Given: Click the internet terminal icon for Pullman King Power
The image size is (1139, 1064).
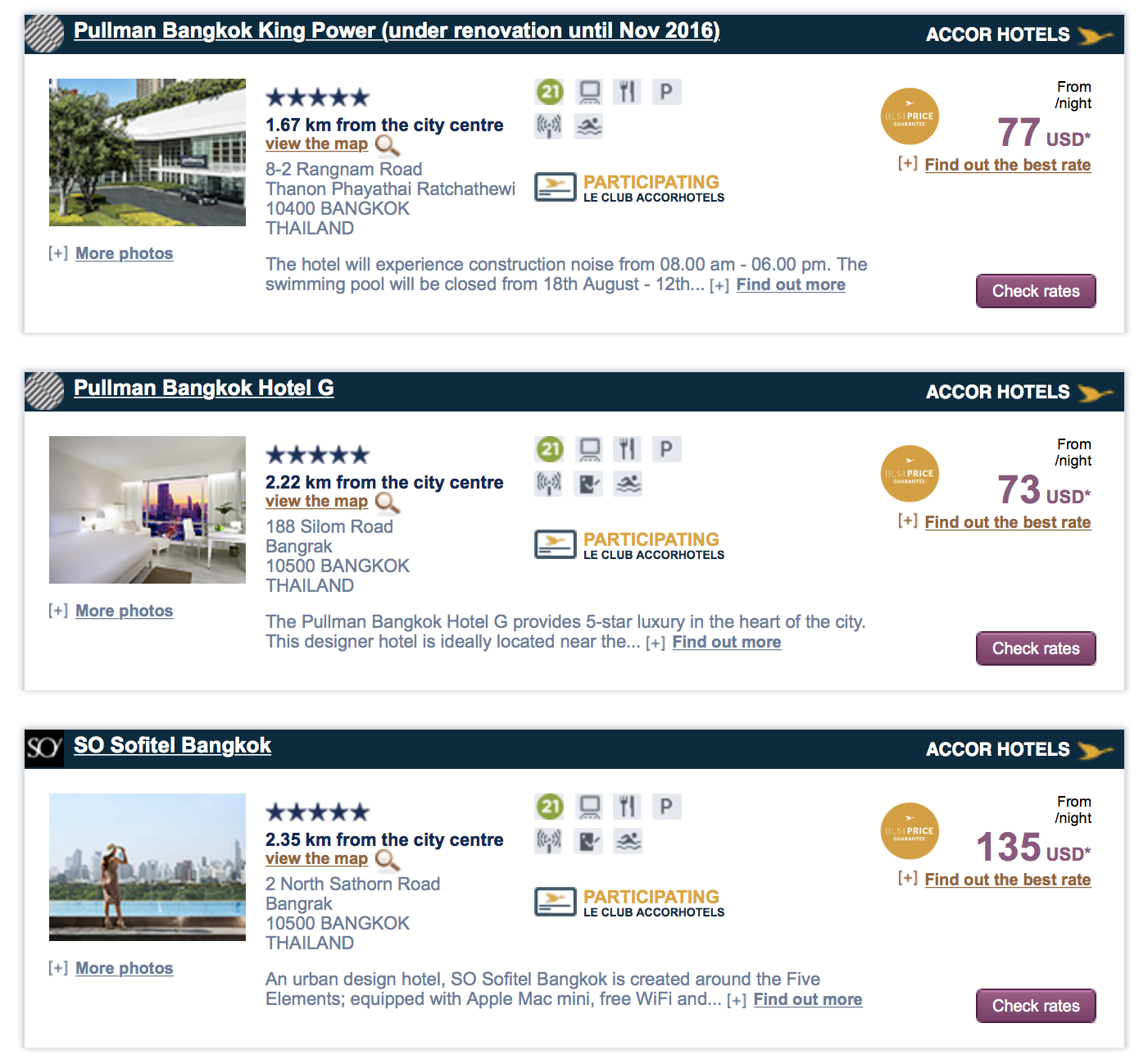Looking at the screenshot, I should pyautogui.click(x=588, y=91).
